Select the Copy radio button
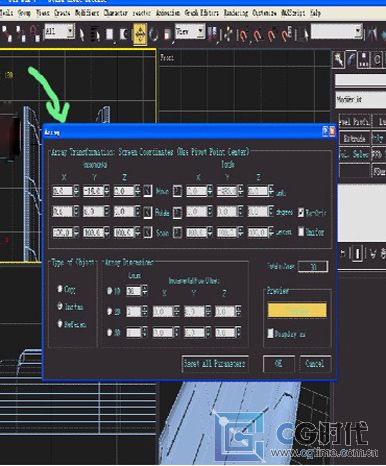 [x=60, y=288]
